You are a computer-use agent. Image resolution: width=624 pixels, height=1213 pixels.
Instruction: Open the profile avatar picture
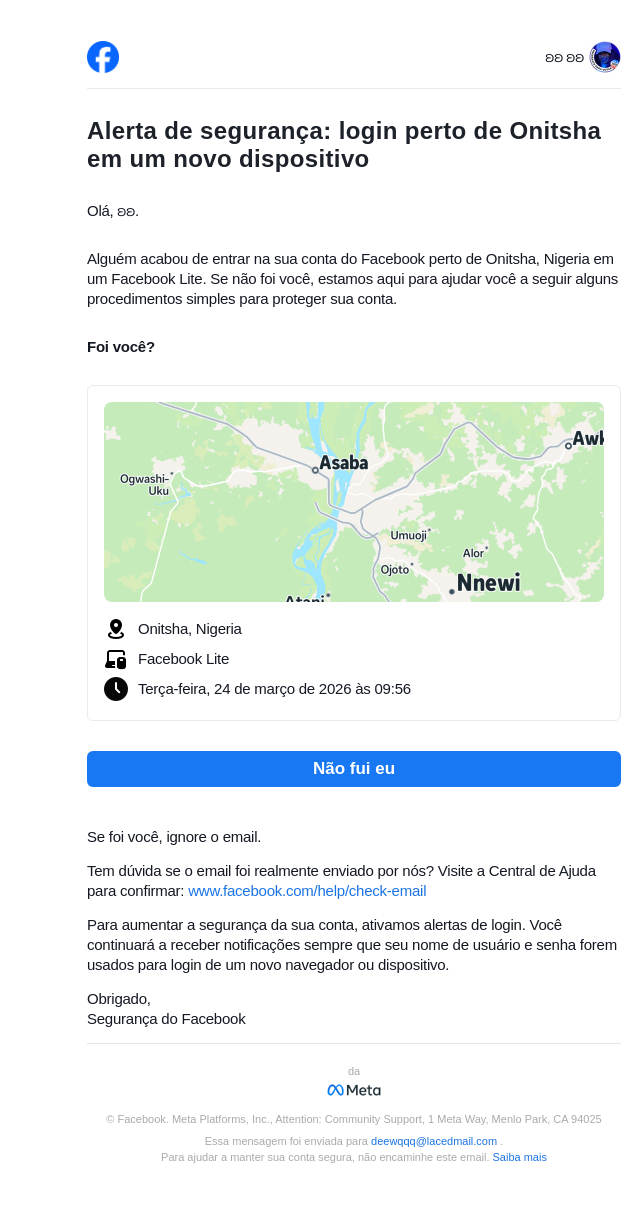tap(605, 57)
